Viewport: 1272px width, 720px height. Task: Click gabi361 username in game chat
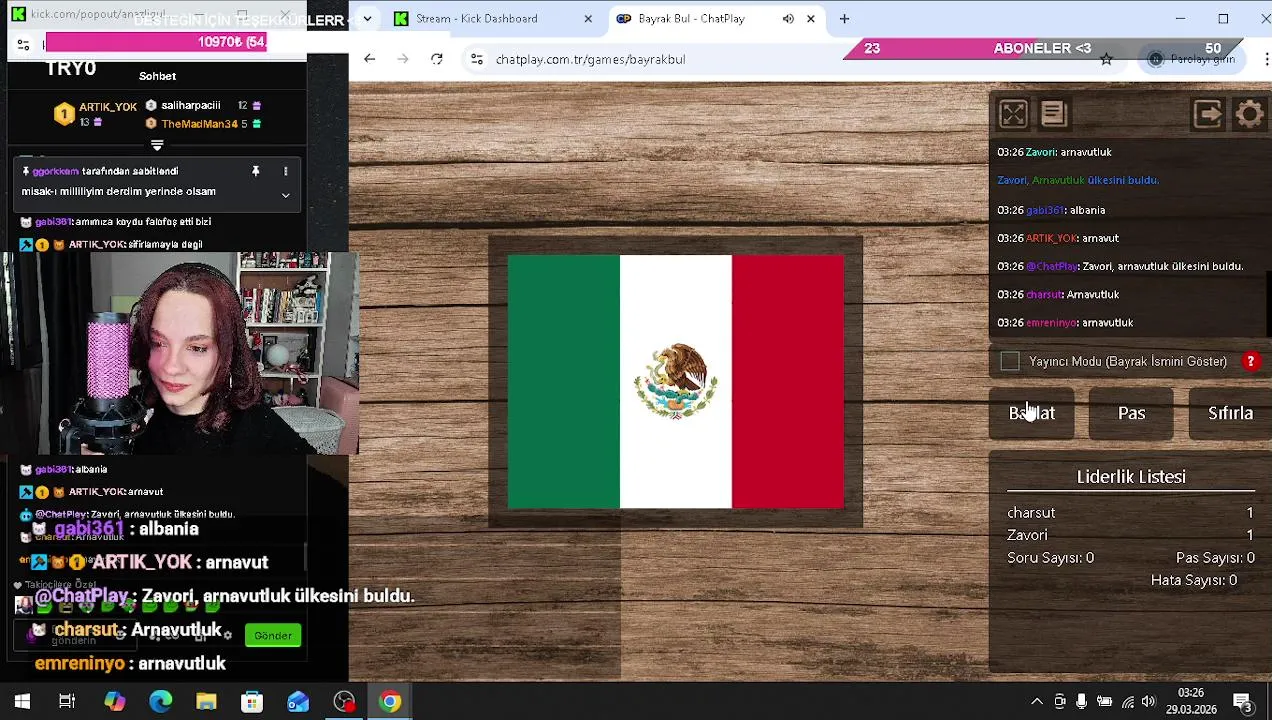point(1045,210)
